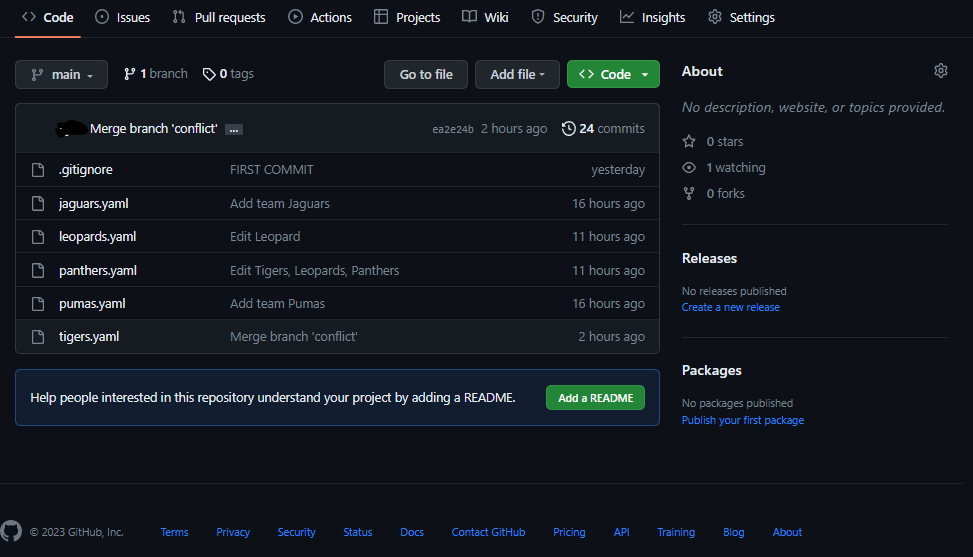View the 0 forks link
The image size is (973, 557).
point(714,194)
